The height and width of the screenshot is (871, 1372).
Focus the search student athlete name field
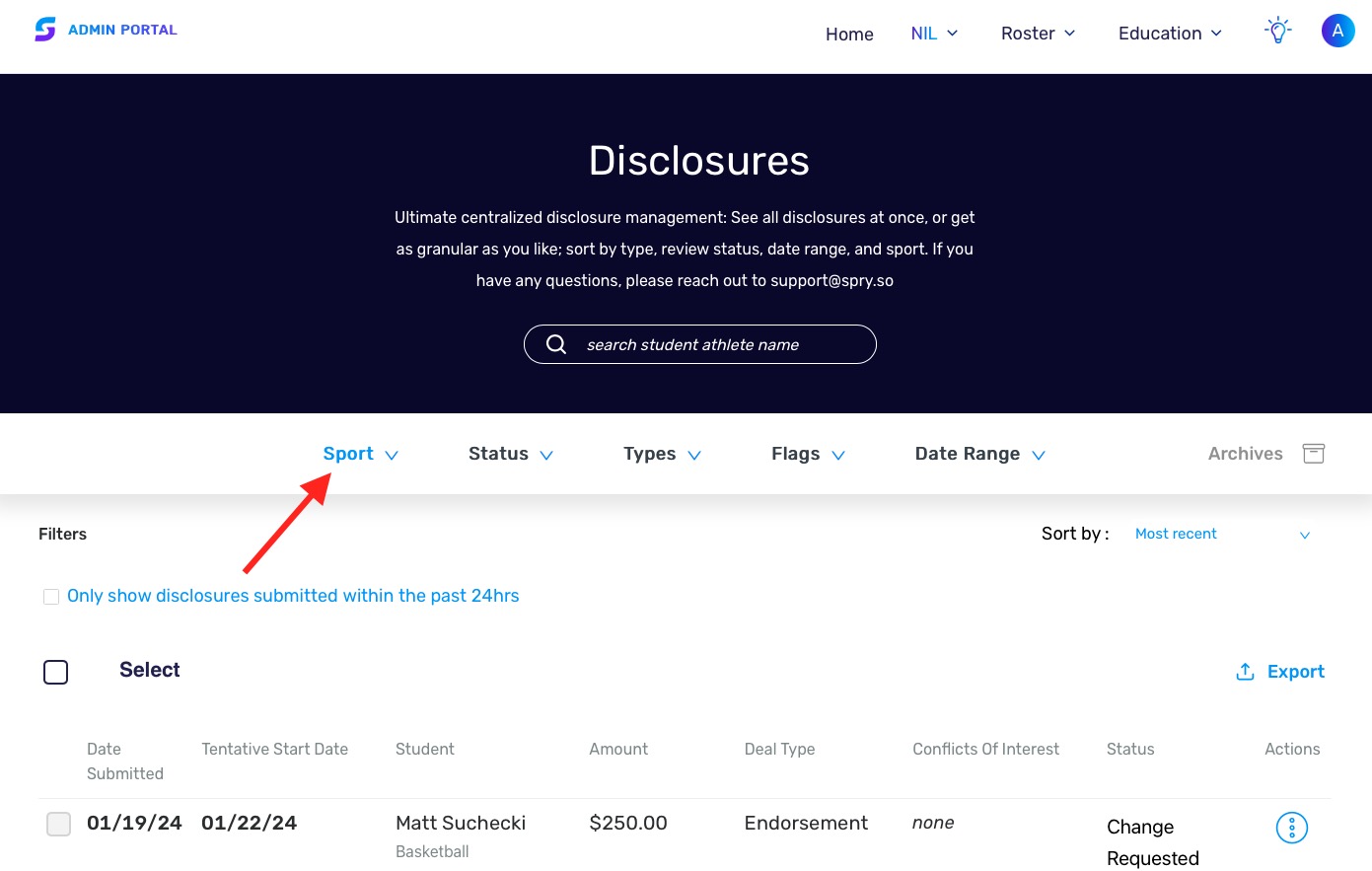tap(699, 344)
